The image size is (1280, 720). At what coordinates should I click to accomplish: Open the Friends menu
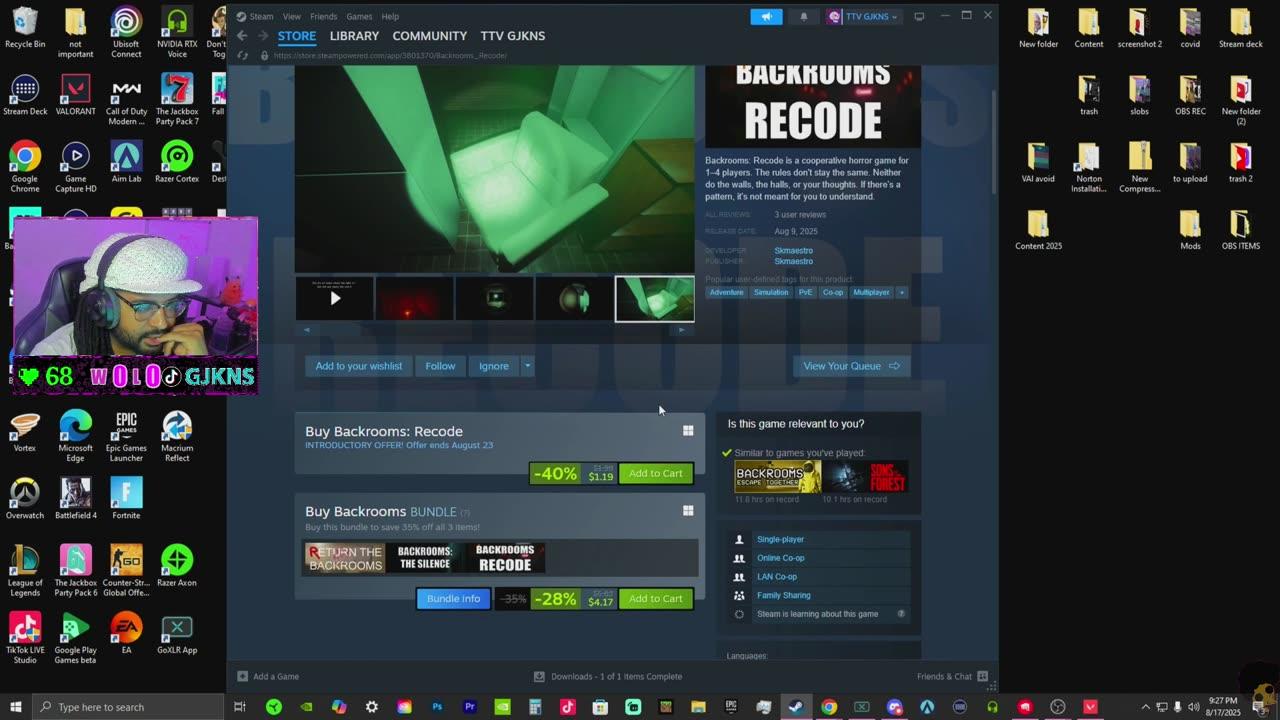(323, 16)
